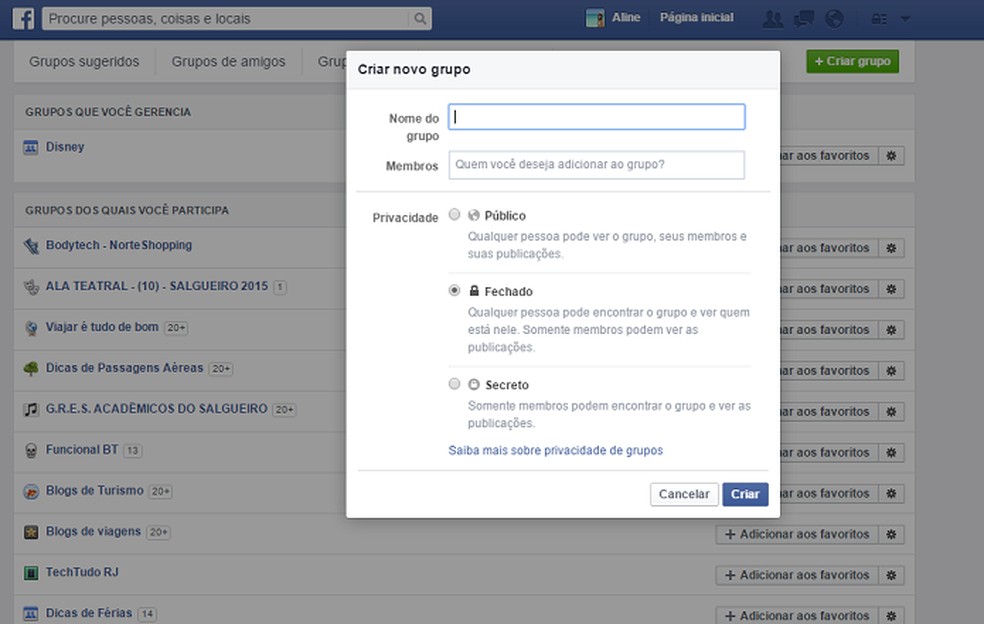Click ALA TEATRAL group icon
984x624 pixels.
[x=31, y=287]
